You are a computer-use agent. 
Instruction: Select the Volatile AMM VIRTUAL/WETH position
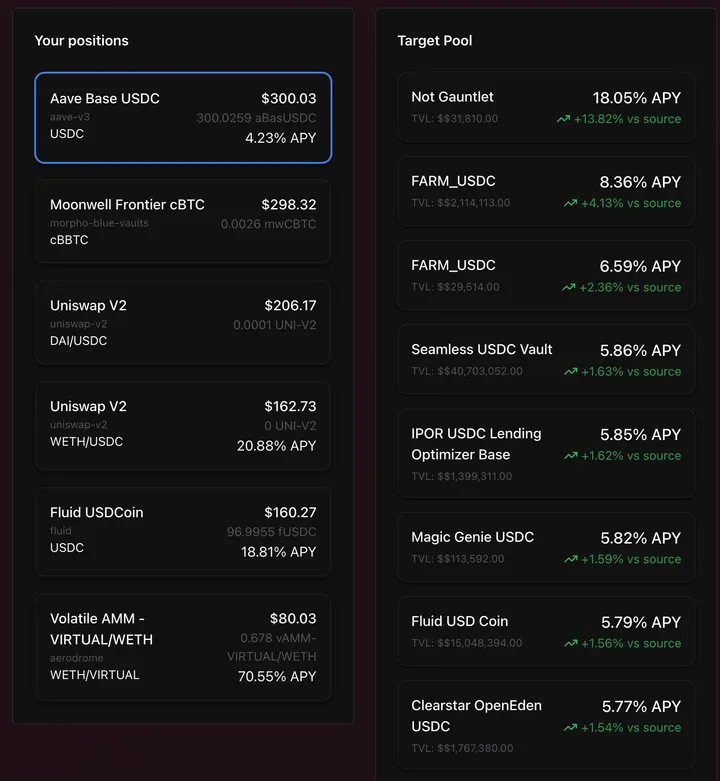coord(183,647)
